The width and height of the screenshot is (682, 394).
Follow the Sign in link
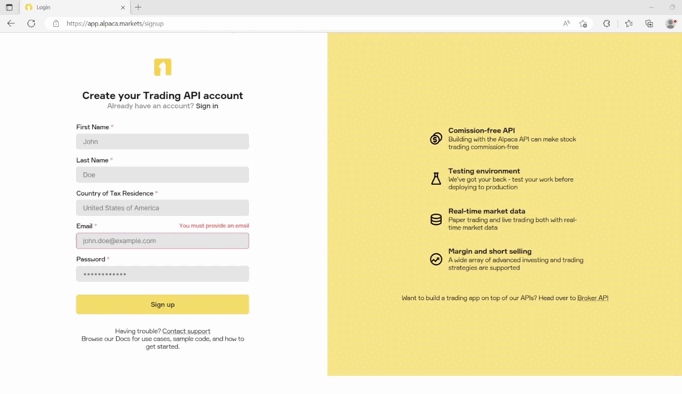[x=207, y=106]
